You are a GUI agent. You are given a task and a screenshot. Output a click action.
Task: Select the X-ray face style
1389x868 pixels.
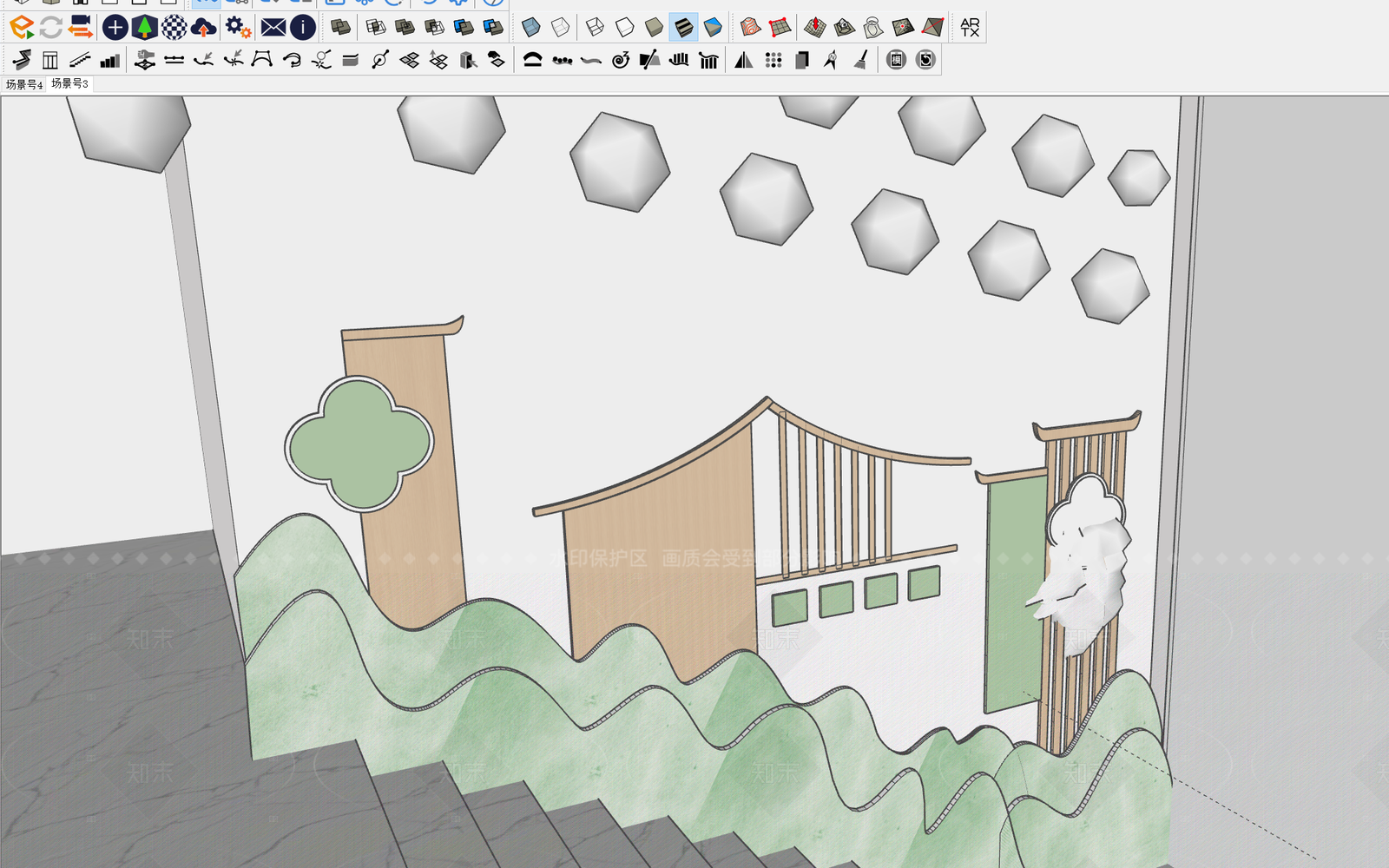[x=530, y=28]
